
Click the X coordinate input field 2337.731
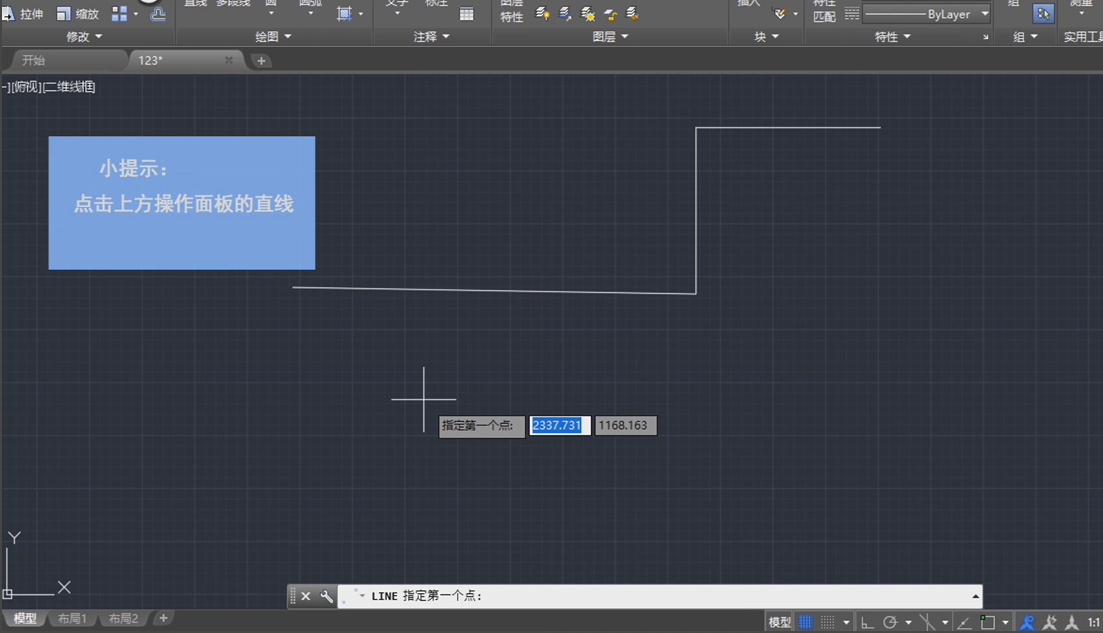560,425
